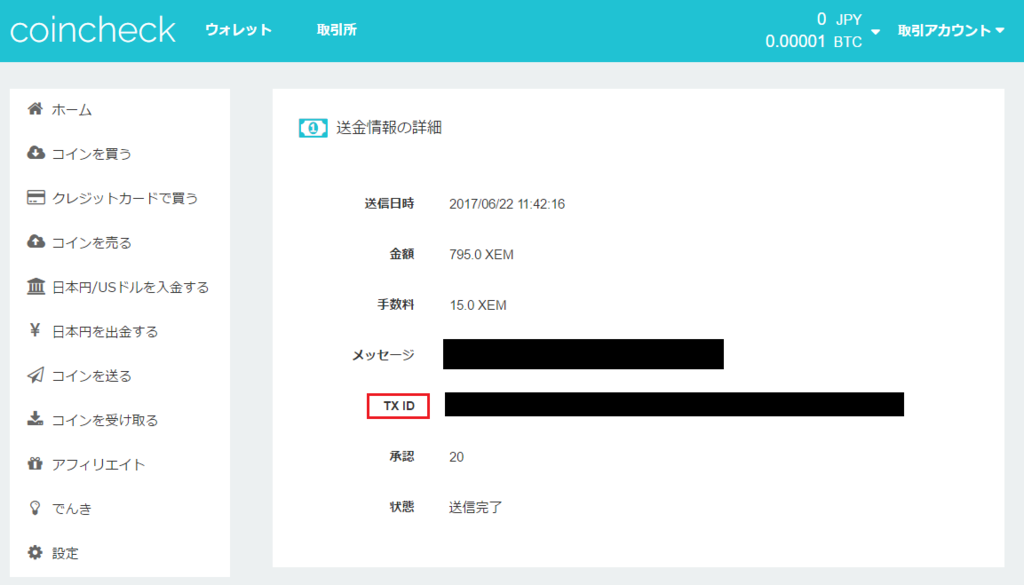This screenshot has height=585, width=1024.
Task: Expand the JPY/BTC balance dropdown arrow
Action: click(x=876, y=32)
